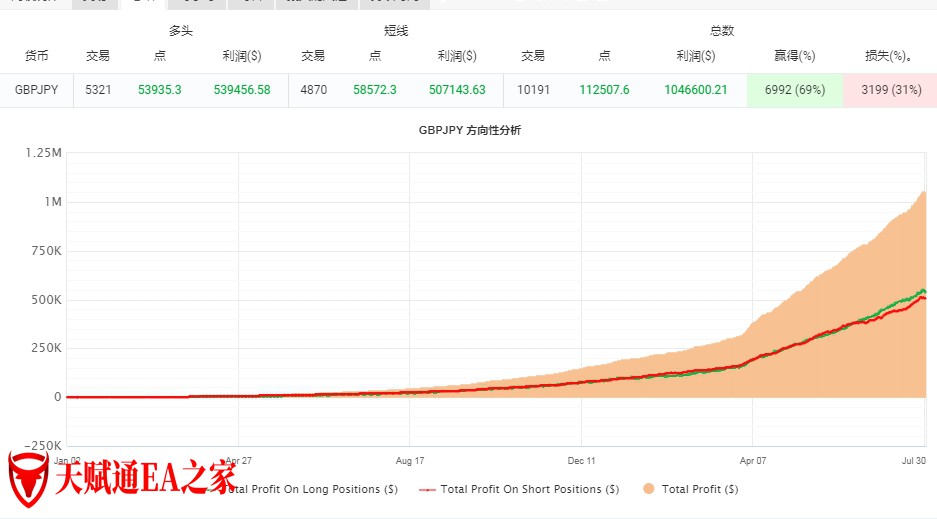Select the 多头 column group header
Image resolution: width=937 pixels, height=519 pixels.
[180, 31]
